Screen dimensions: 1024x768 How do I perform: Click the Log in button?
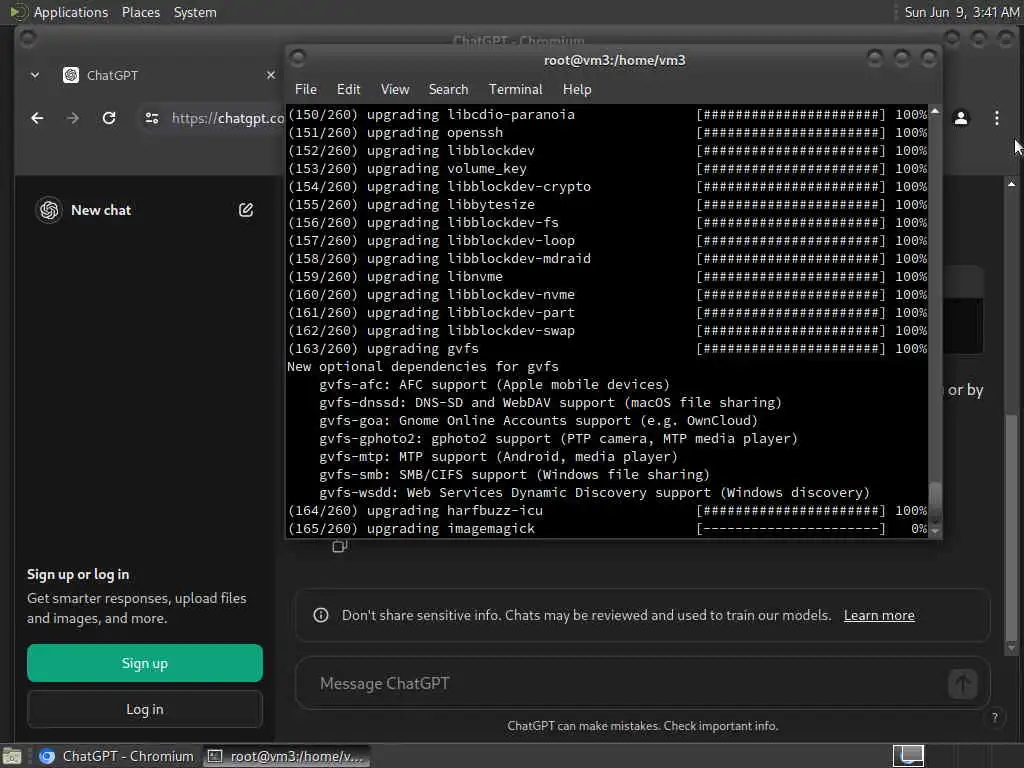[145, 709]
